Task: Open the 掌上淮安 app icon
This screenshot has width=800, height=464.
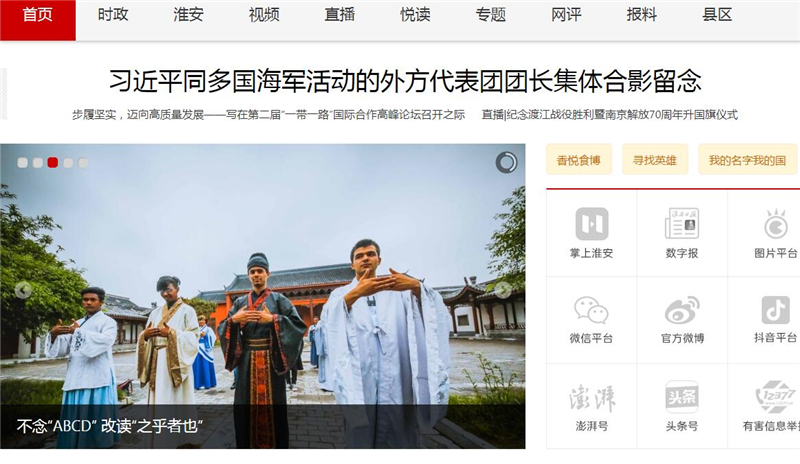Action: pyautogui.click(x=592, y=224)
